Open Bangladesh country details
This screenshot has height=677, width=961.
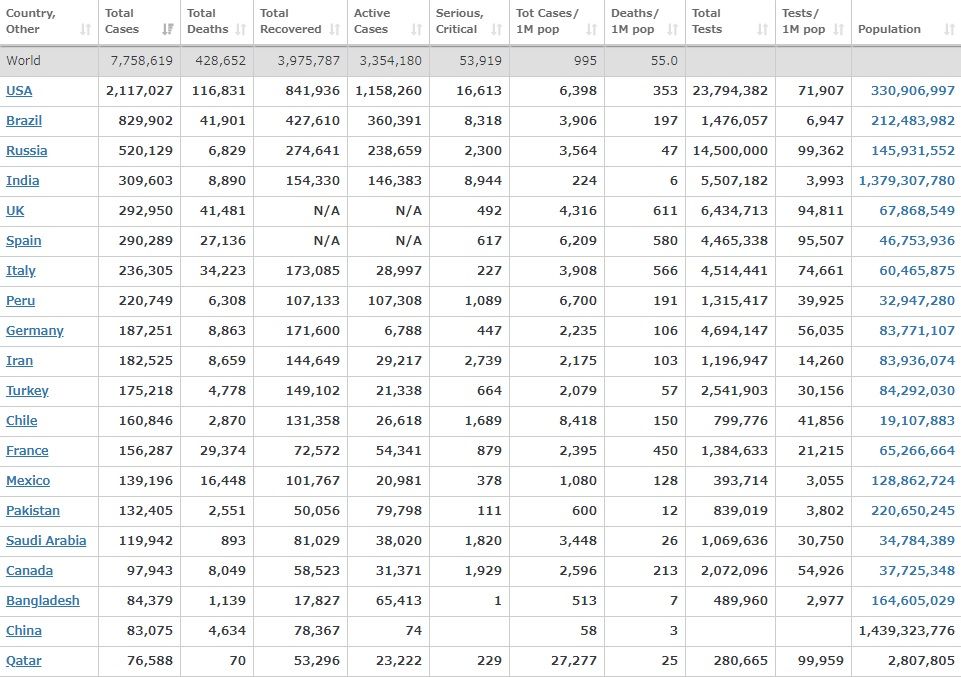pyautogui.click(x=42, y=601)
